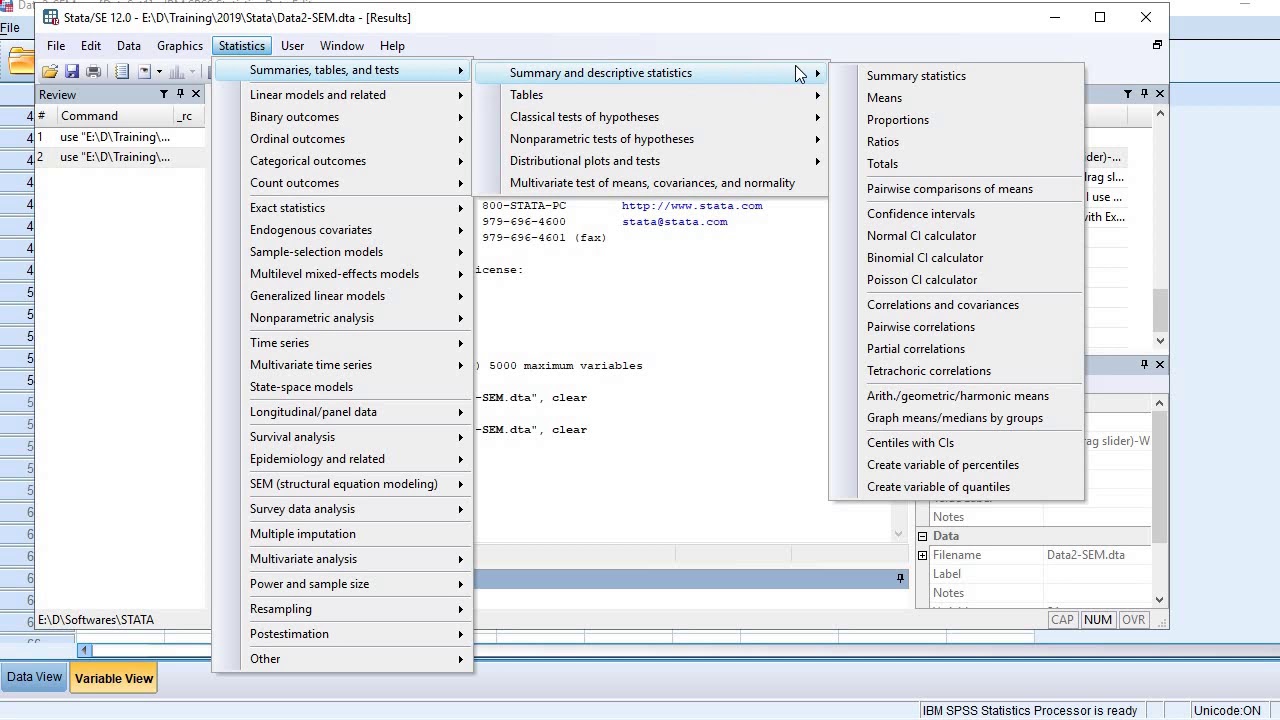This screenshot has height=720, width=1280.
Task: Open Binary outcomes submenu
Action: pos(343,117)
